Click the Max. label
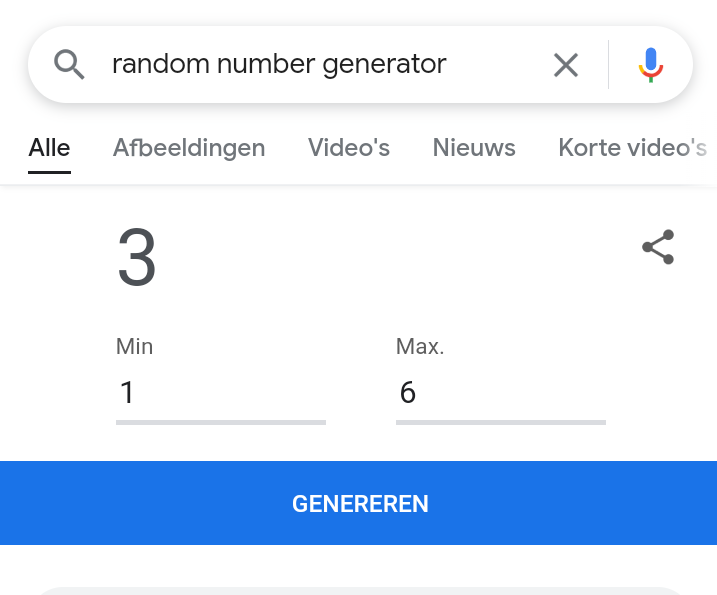 pyautogui.click(x=420, y=347)
